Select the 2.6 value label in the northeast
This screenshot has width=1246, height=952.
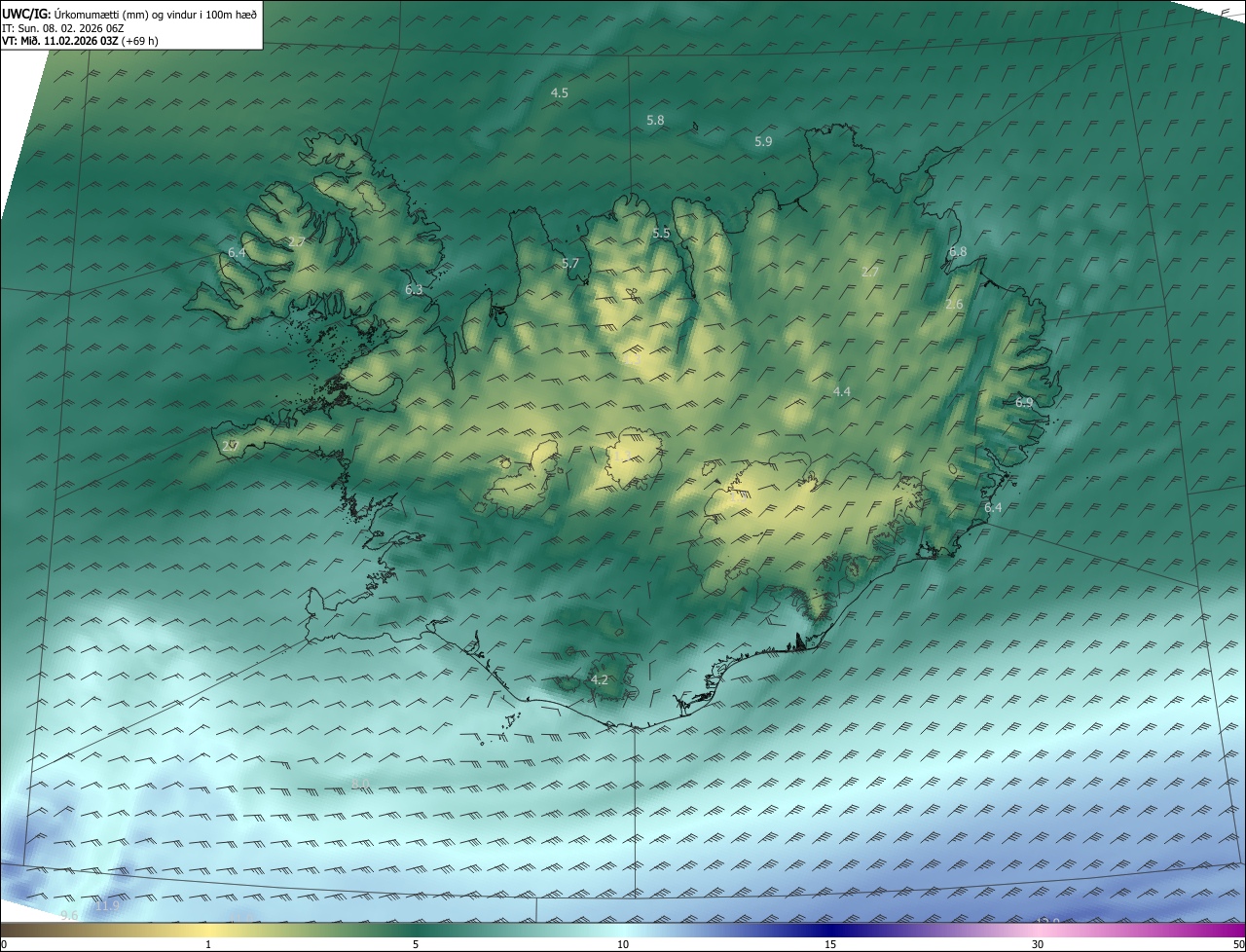[954, 304]
